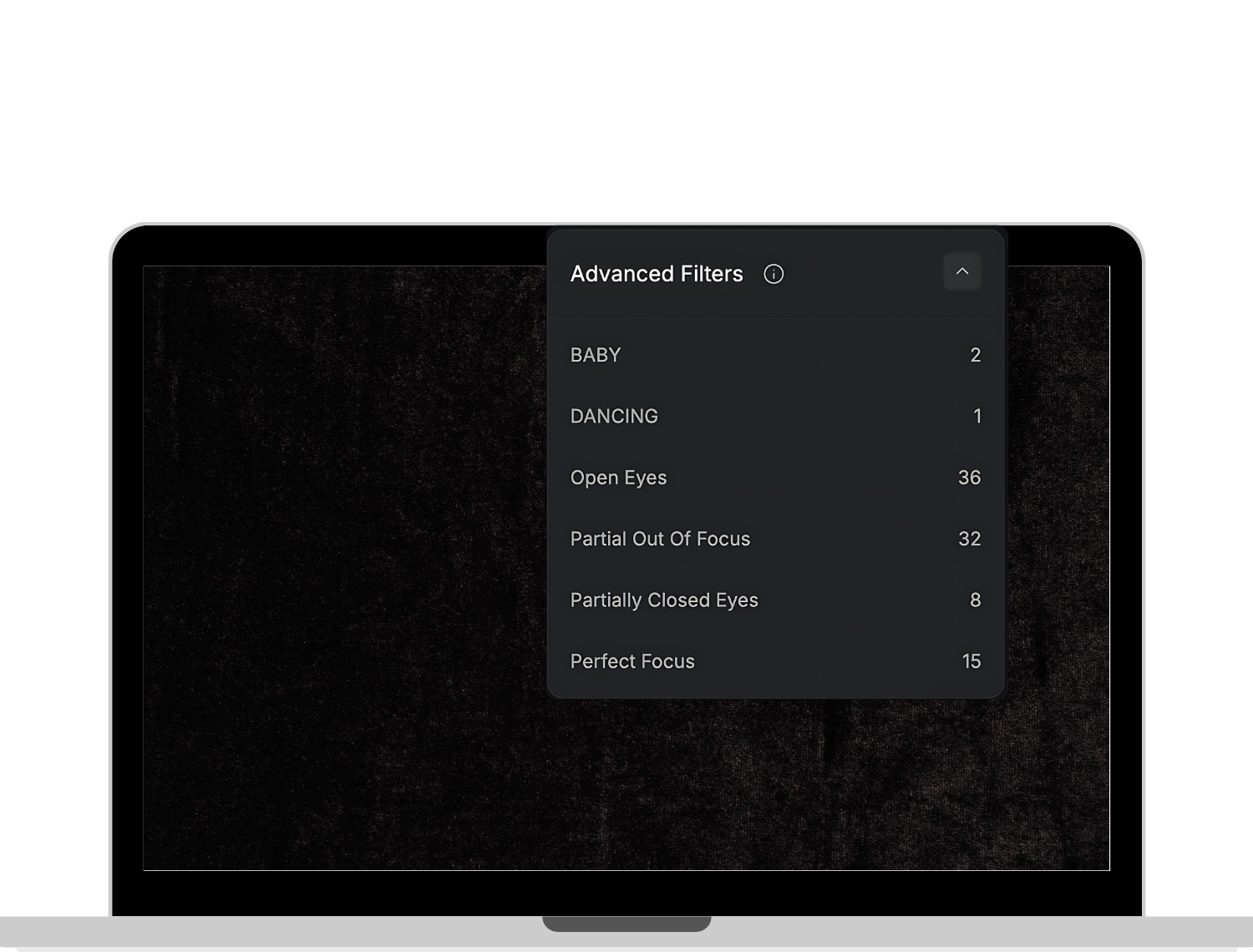Click the Partial Out Of Focus count 32
The height and width of the screenshot is (952, 1253).
(x=969, y=539)
